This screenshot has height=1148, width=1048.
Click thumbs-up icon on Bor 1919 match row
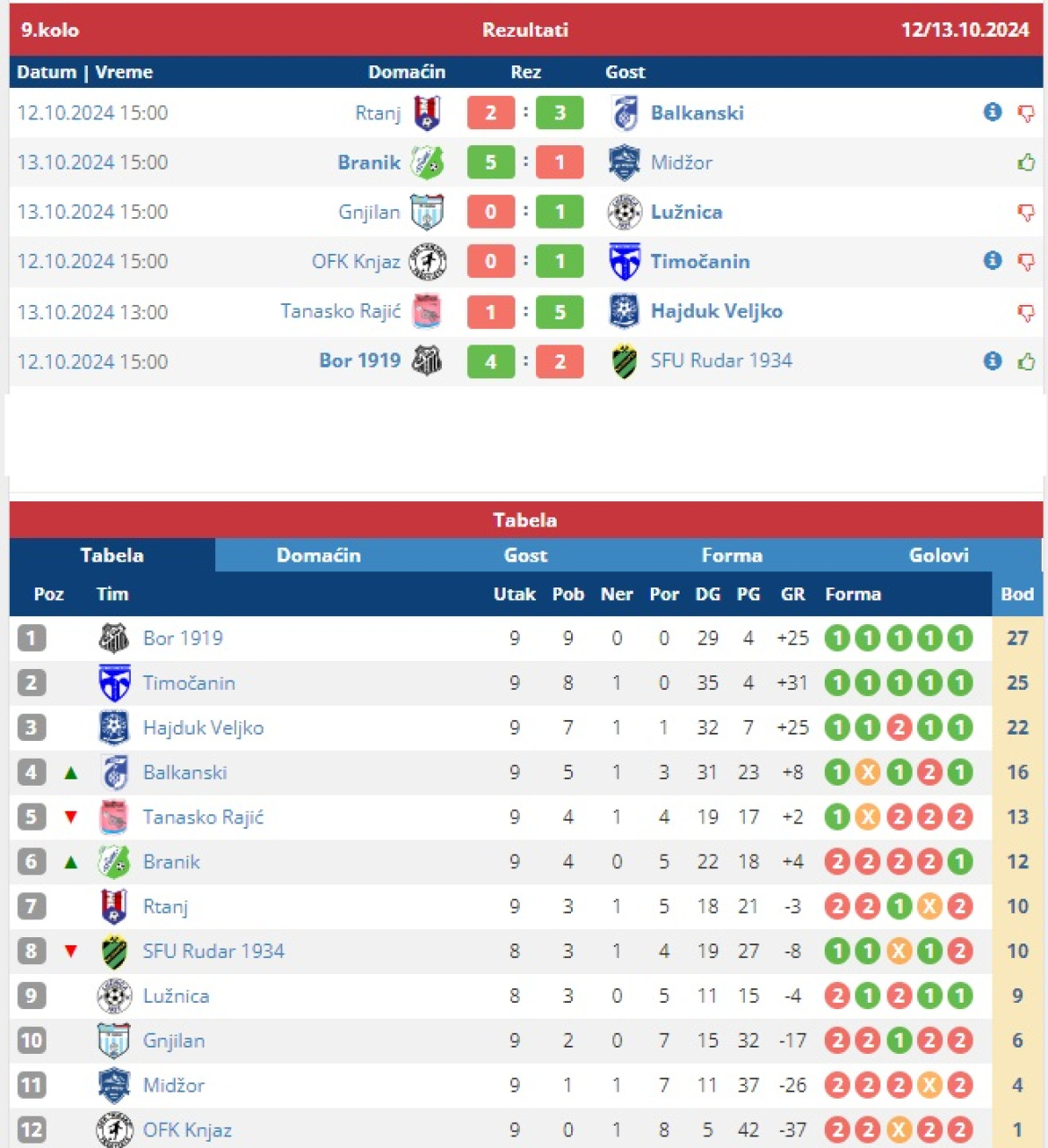[1026, 361]
